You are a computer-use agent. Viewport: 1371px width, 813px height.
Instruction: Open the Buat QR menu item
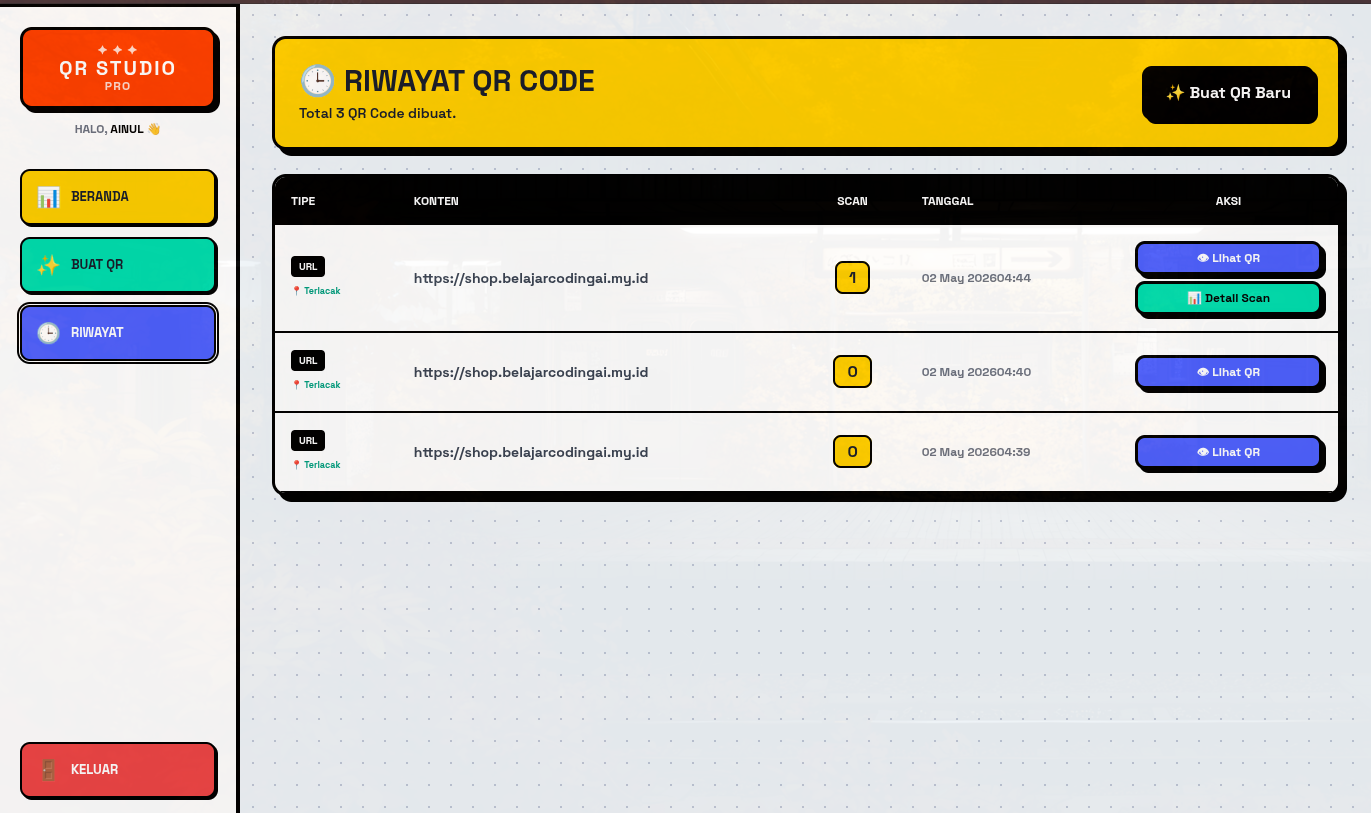pyautogui.click(x=118, y=265)
